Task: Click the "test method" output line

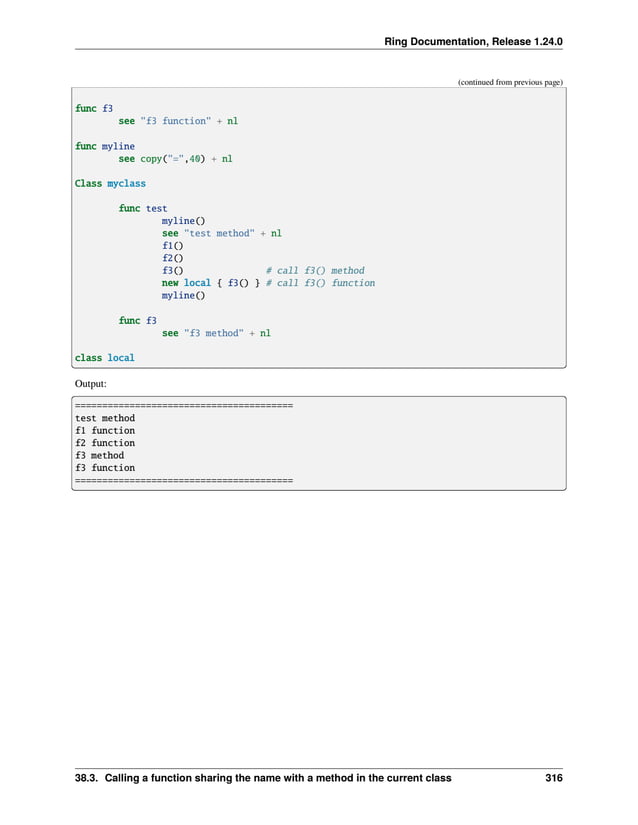Action: click(x=105, y=418)
